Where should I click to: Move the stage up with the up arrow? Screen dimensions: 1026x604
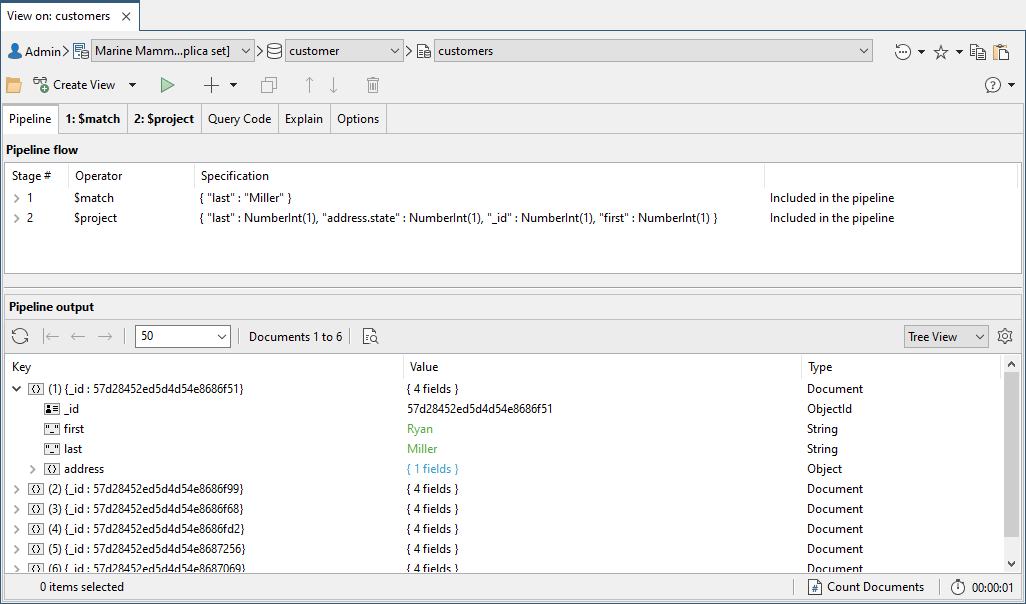[x=309, y=85]
